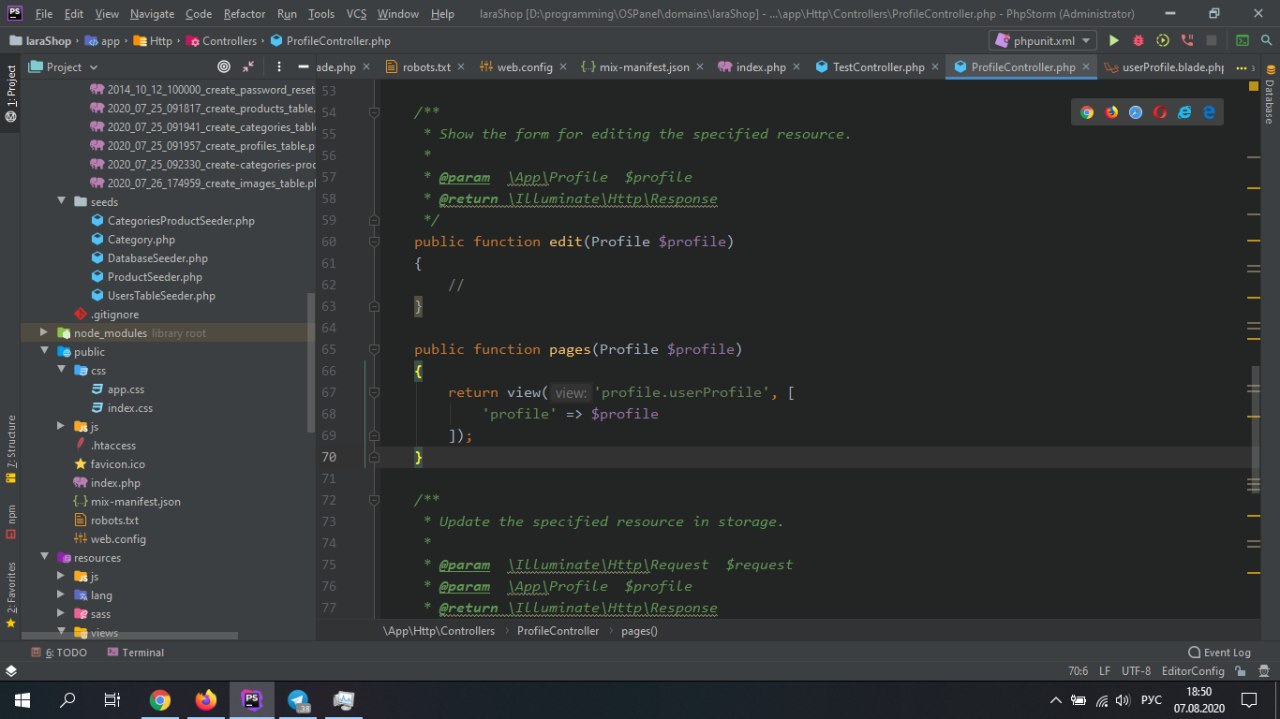Image resolution: width=1280 pixels, height=719 pixels.
Task: Click Event Log in status bar
Action: pyautogui.click(x=1219, y=652)
